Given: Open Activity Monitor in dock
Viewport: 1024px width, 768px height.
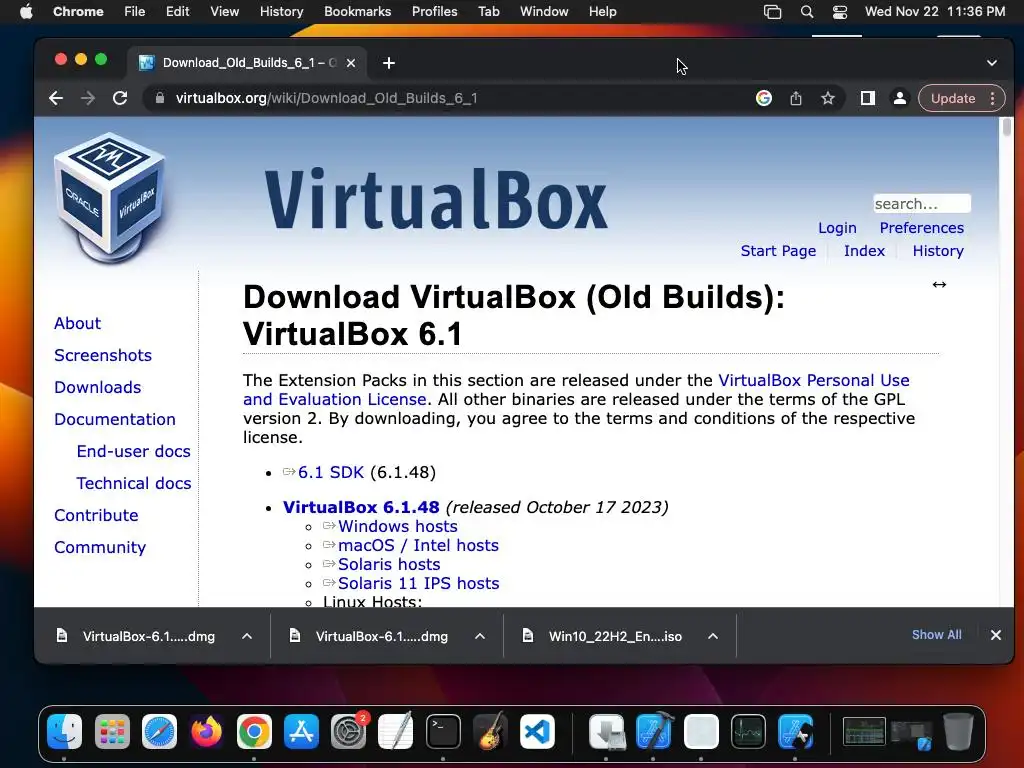Looking at the screenshot, I should 748,731.
